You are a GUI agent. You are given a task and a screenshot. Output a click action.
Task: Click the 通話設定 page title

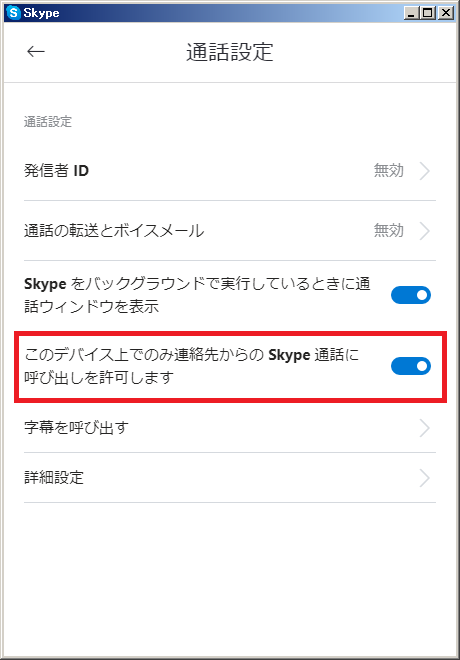point(230,52)
